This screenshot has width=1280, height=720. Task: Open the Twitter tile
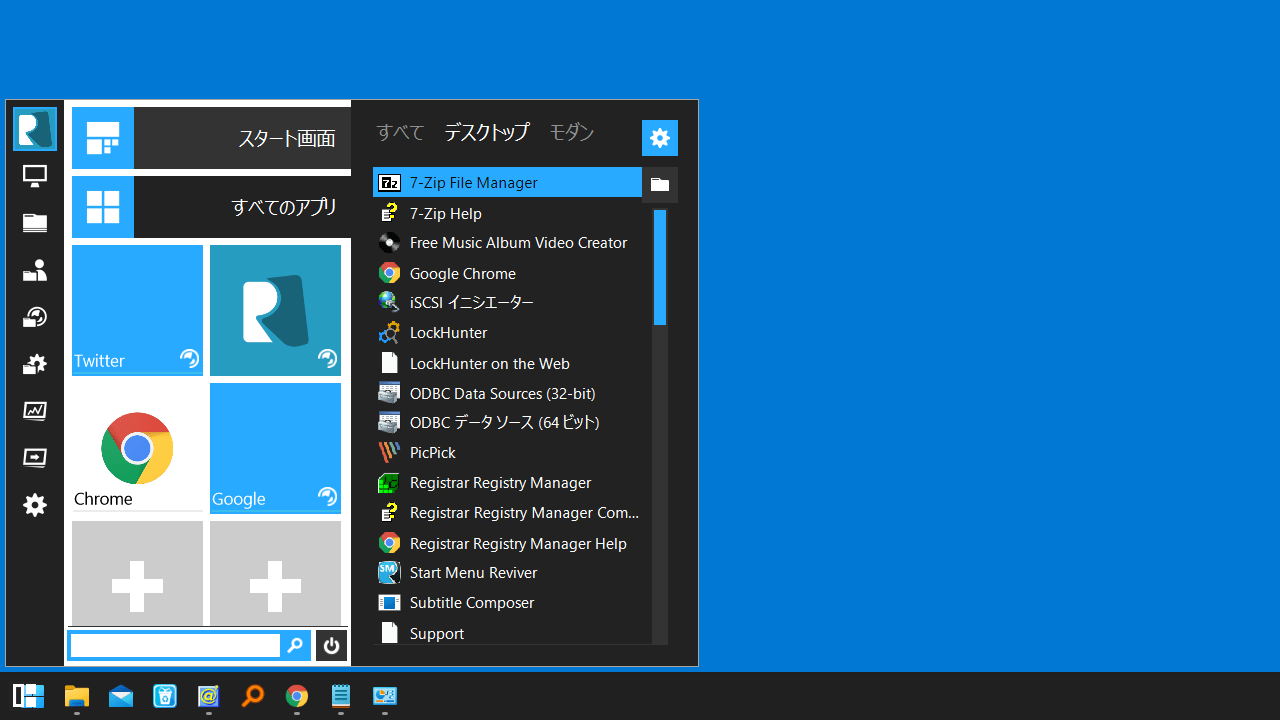137,310
